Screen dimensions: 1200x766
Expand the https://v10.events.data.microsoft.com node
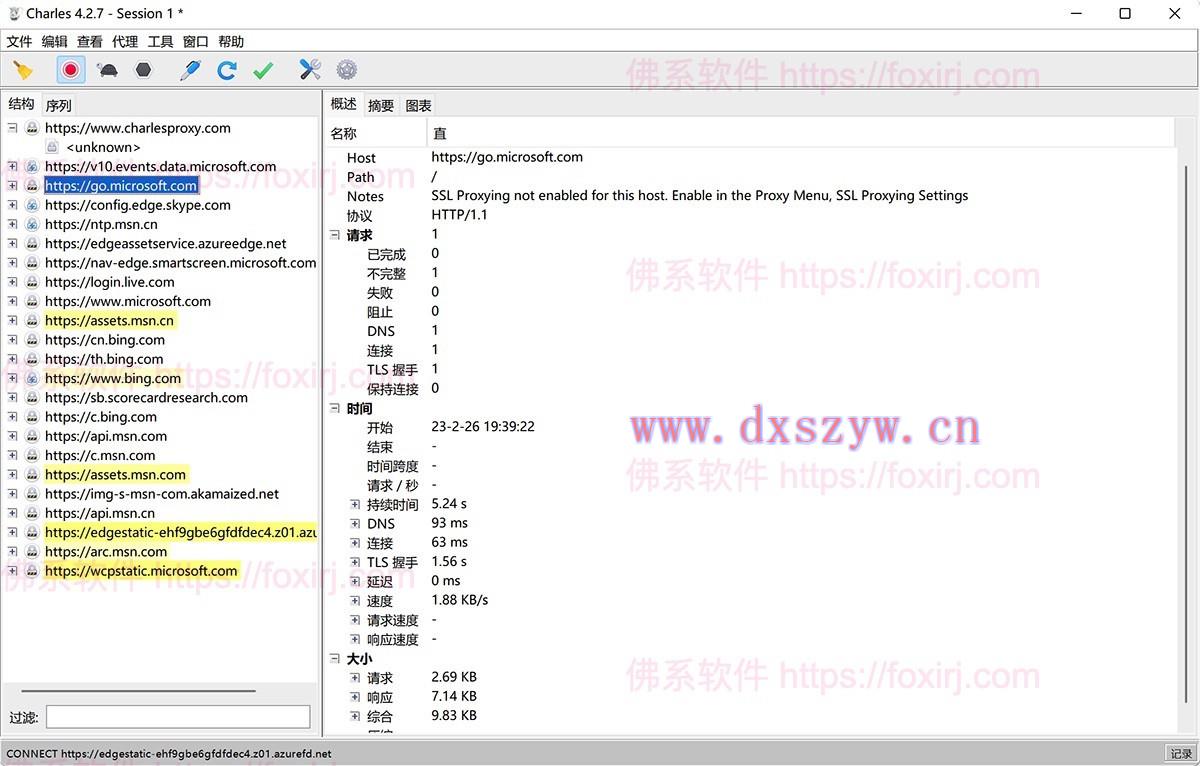[x=12, y=166]
